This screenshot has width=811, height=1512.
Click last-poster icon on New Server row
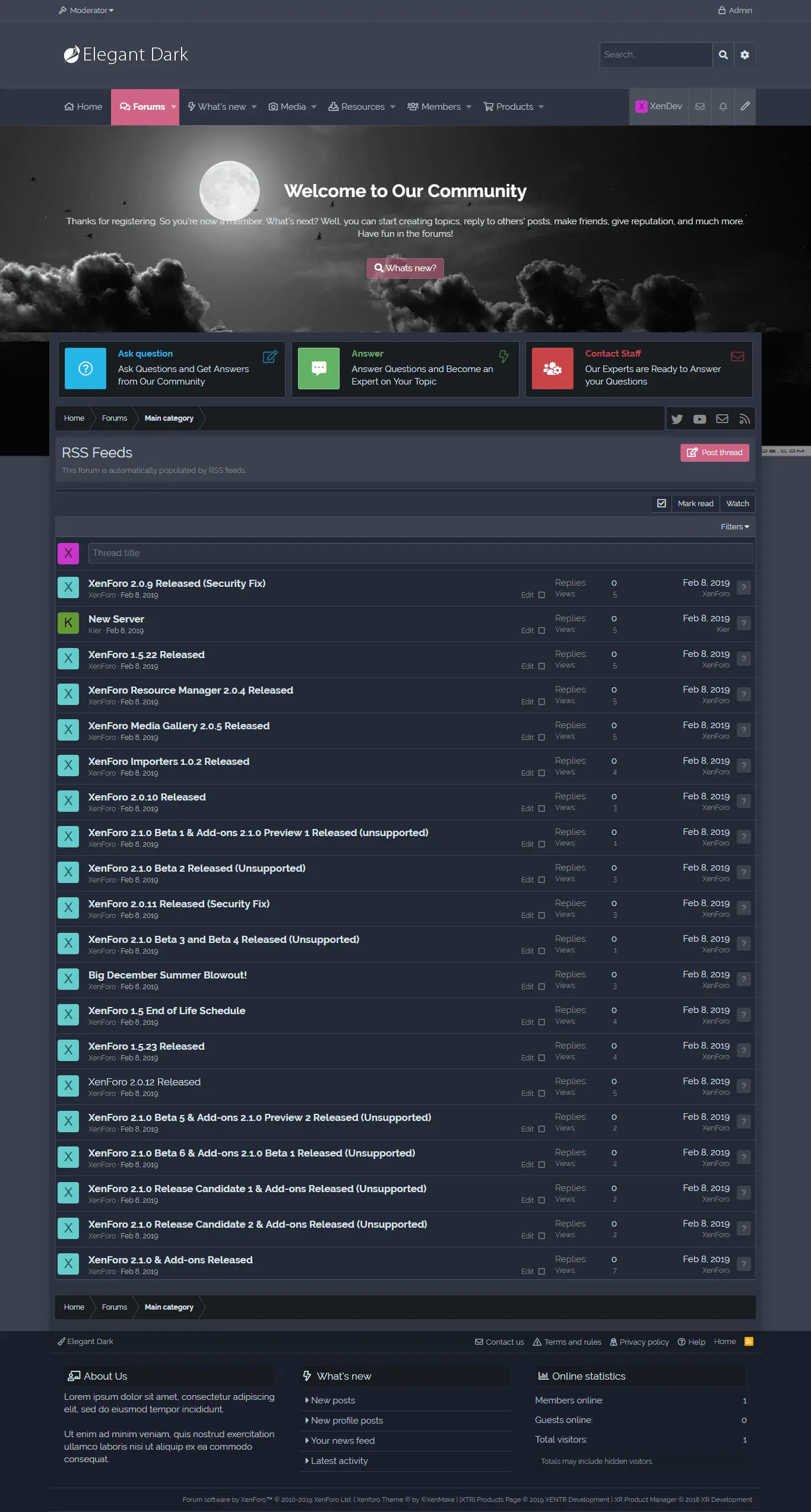pyautogui.click(x=743, y=623)
